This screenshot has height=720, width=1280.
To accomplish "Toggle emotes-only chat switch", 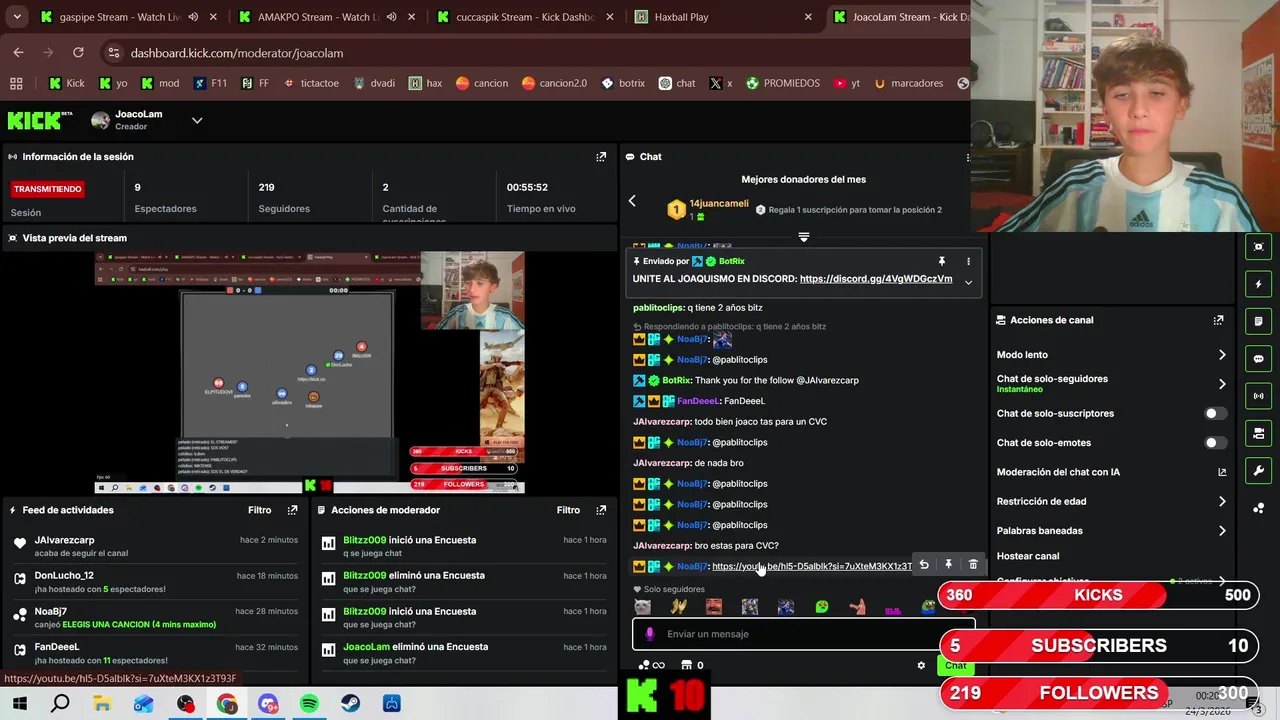I will click(x=1214, y=443).
